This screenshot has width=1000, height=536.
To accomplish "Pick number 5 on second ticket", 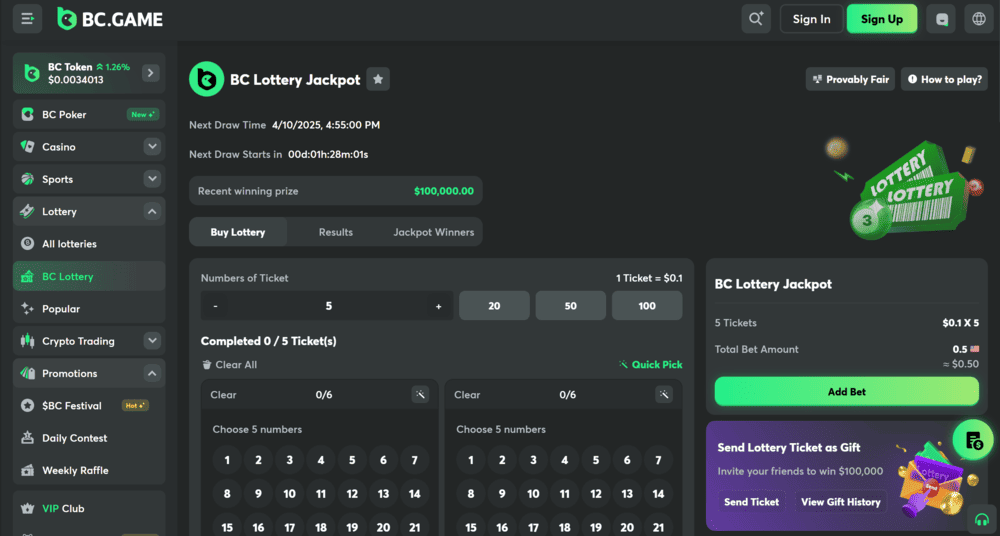I will [x=596, y=460].
